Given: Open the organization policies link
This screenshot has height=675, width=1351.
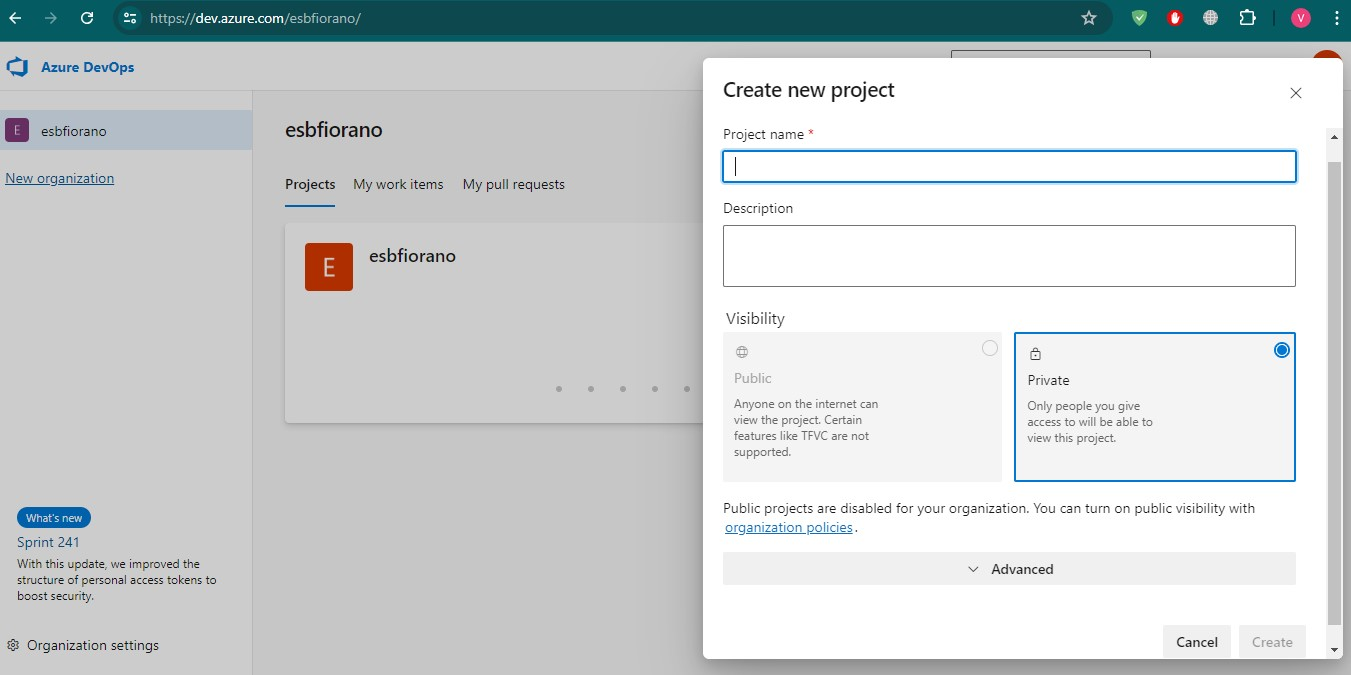Looking at the screenshot, I should tap(789, 527).
